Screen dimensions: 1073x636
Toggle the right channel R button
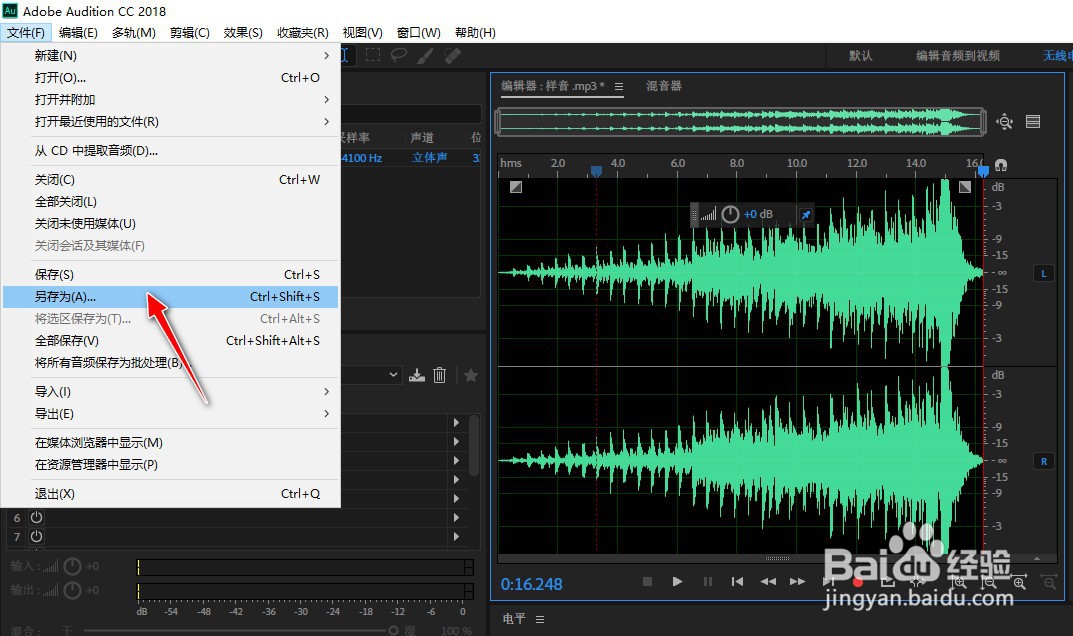coord(1044,461)
